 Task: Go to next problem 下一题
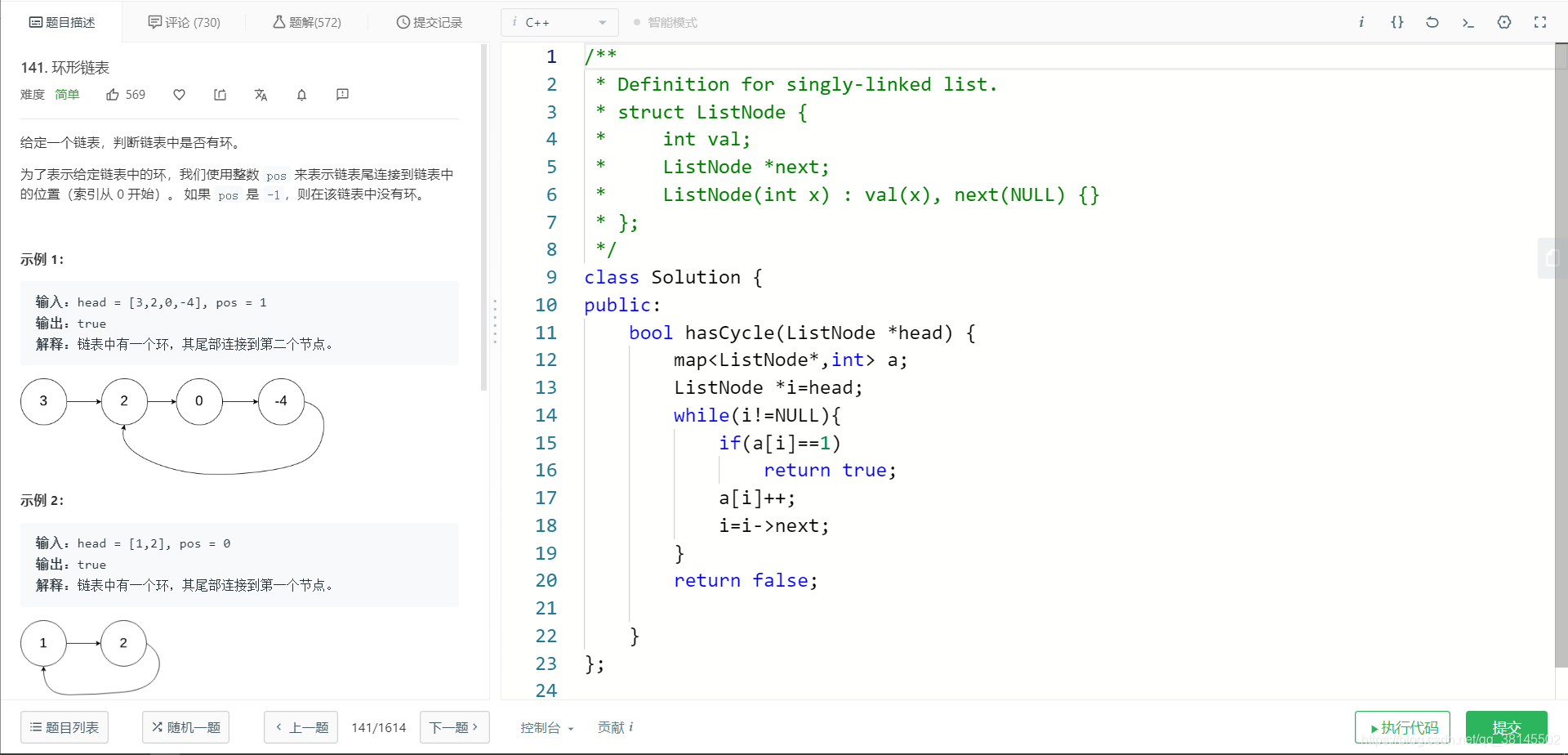point(454,727)
